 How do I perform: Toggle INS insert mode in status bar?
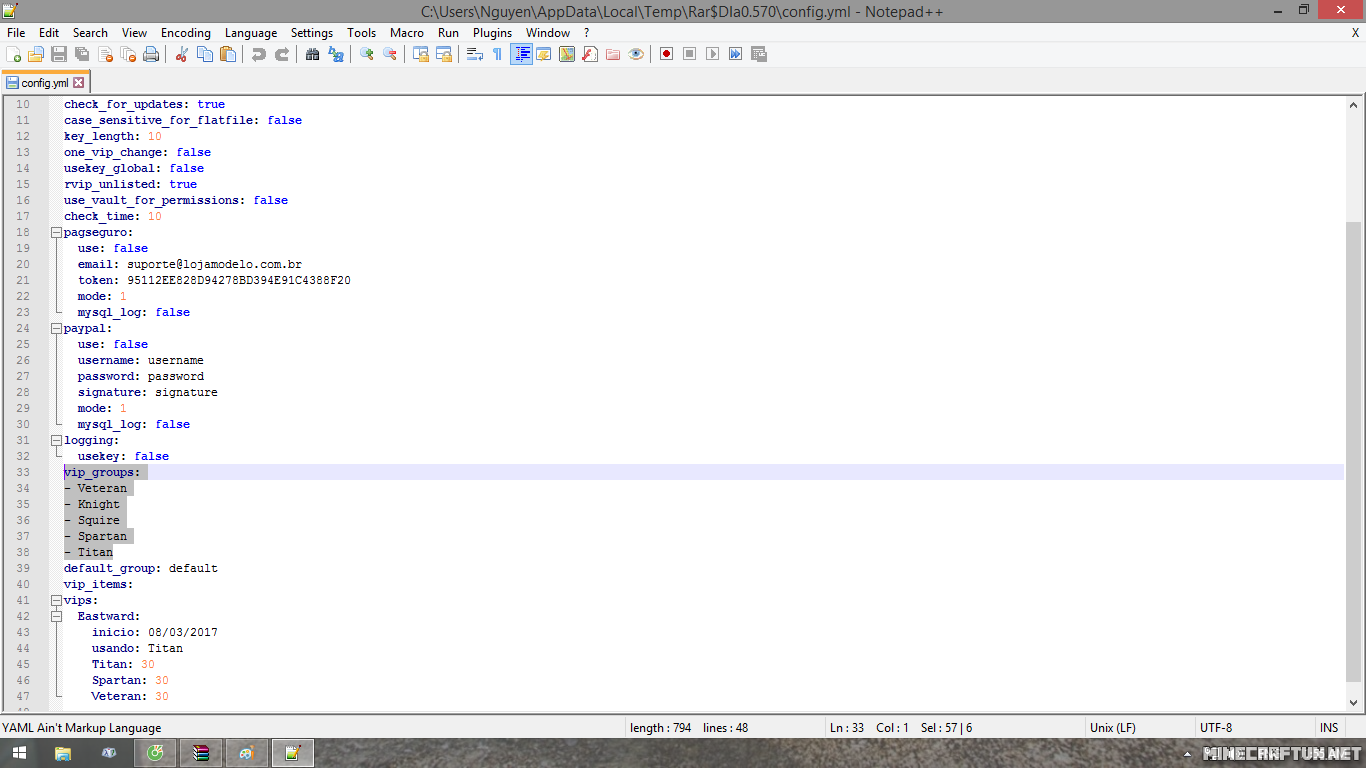click(1329, 728)
